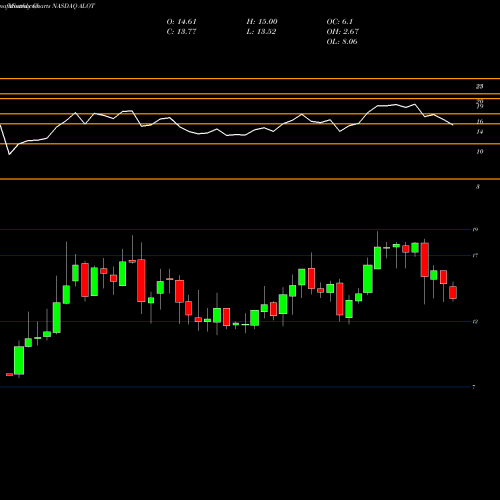Select the close value C: 13.77

click(181, 32)
